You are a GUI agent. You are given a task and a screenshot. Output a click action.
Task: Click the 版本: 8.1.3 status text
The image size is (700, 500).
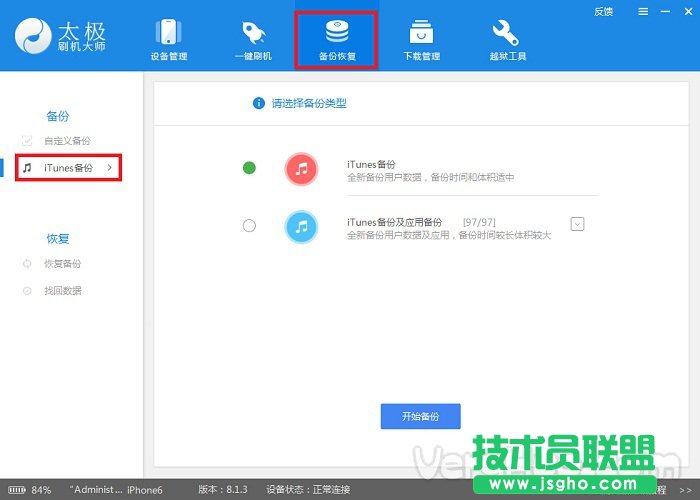point(223,489)
